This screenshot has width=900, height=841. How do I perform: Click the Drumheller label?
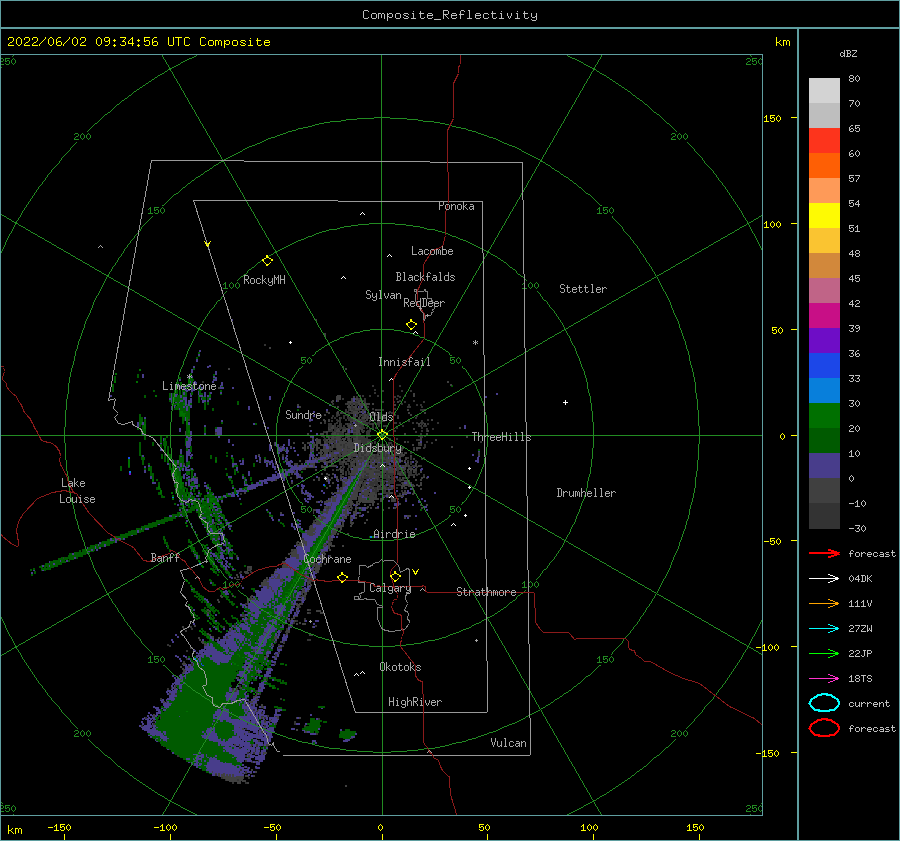(x=586, y=493)
